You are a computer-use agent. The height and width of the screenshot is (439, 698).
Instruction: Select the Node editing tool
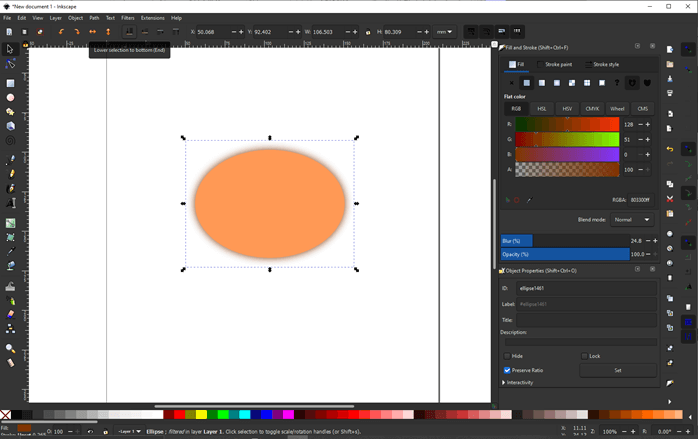pyautogui.click(x=11, y=62)
